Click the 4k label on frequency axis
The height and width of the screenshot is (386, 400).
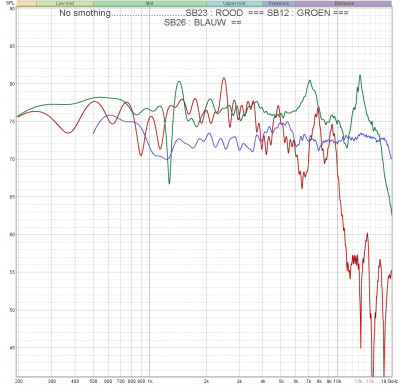click(x=263, y=381)
